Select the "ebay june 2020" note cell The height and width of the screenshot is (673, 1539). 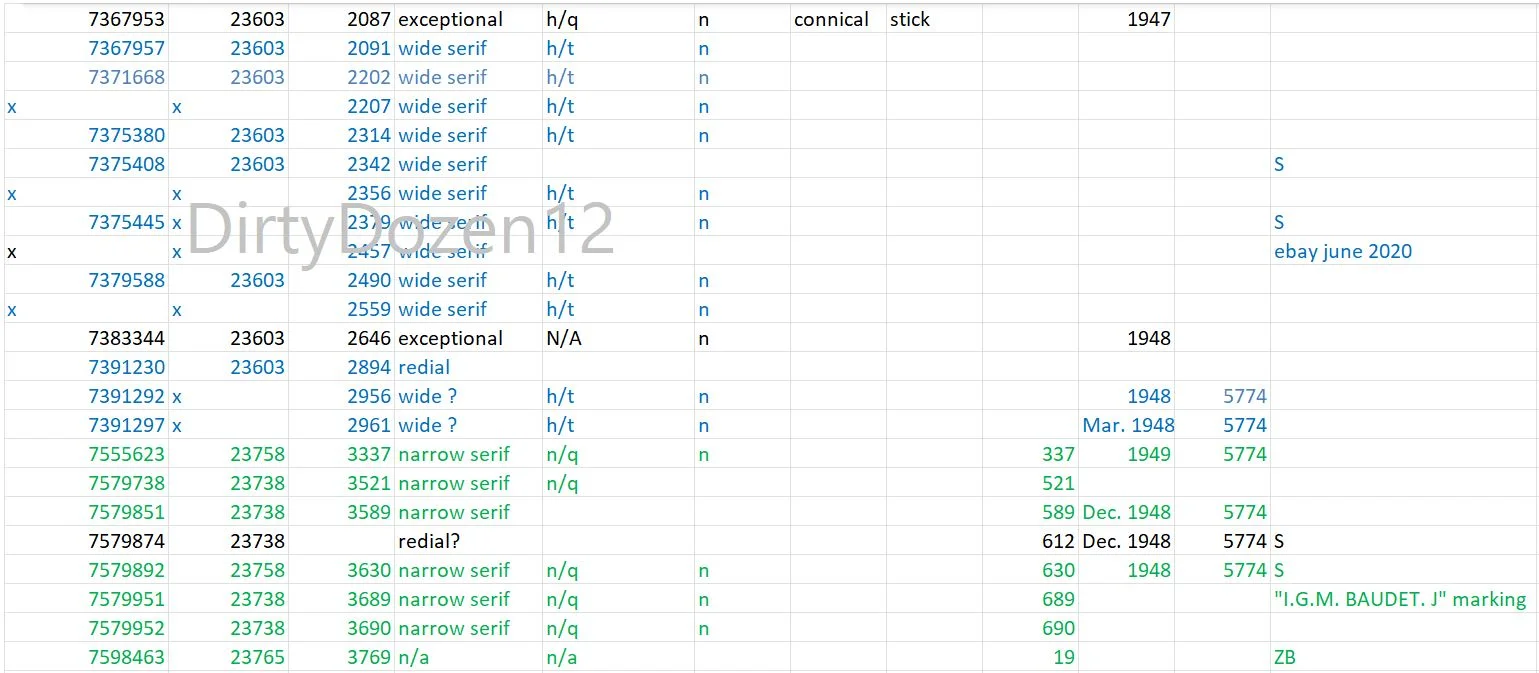pyautogui.click(x=1343, y=251)
